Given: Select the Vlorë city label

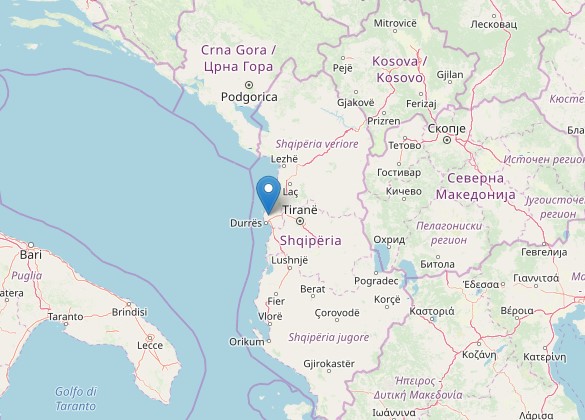Looking at the screenshot, I should 270,316.
